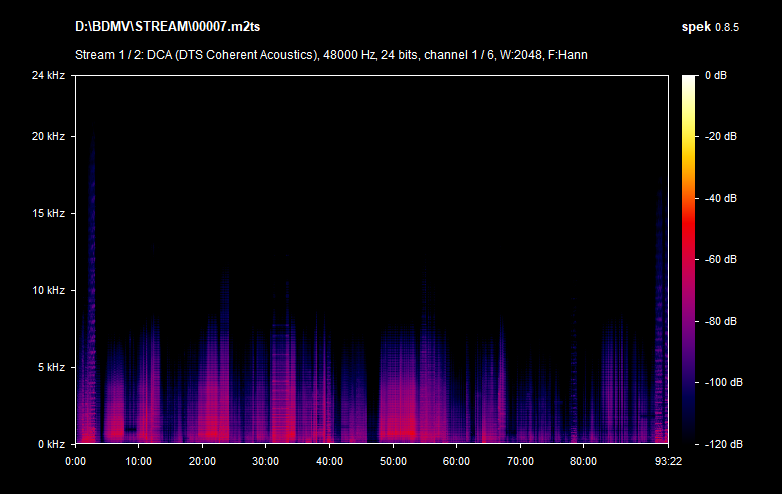Click the tall spectral peak near the spectrogram start
Viewport: 782px width, 494px height.
92,200
